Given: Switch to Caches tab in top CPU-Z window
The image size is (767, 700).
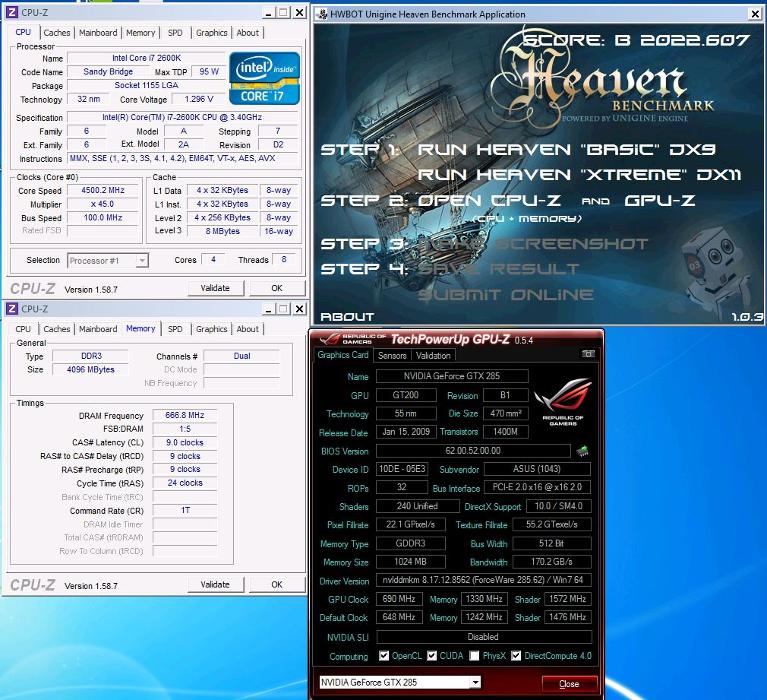Looking at the screenshot, I should pos(57,33).
